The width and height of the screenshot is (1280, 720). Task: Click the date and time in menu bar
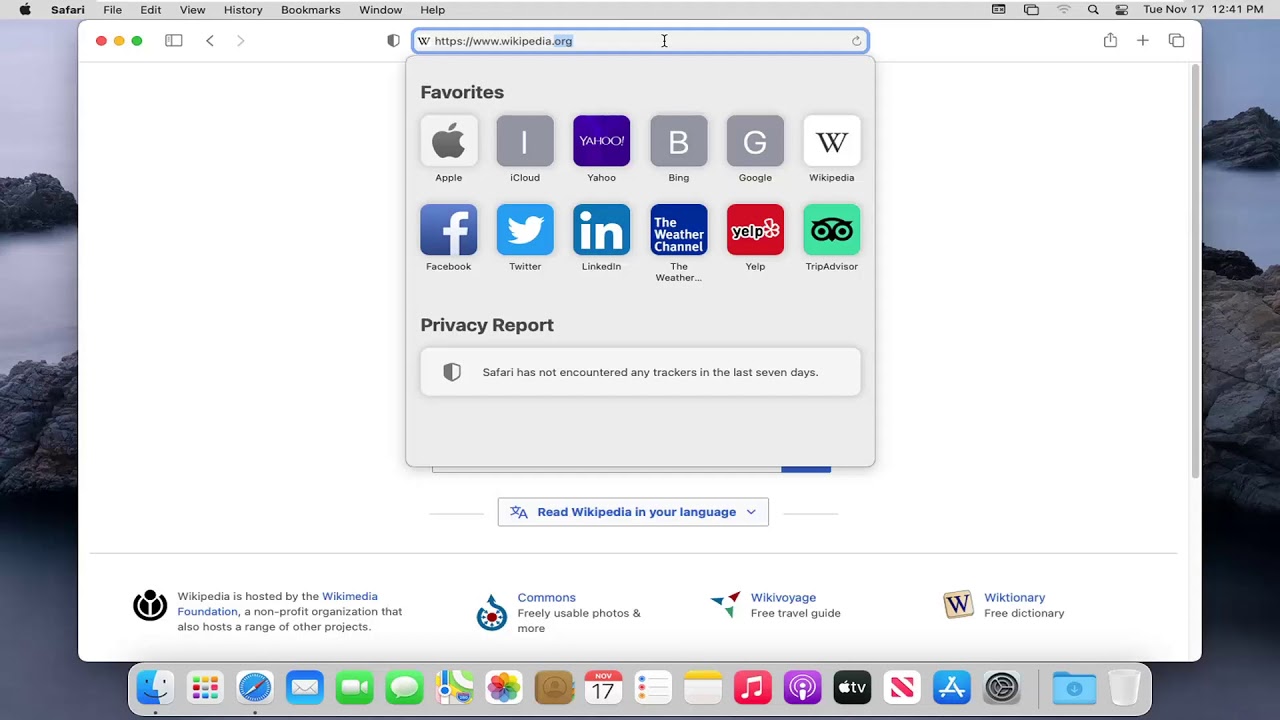pyautogui.click(x=1203, y=10)
